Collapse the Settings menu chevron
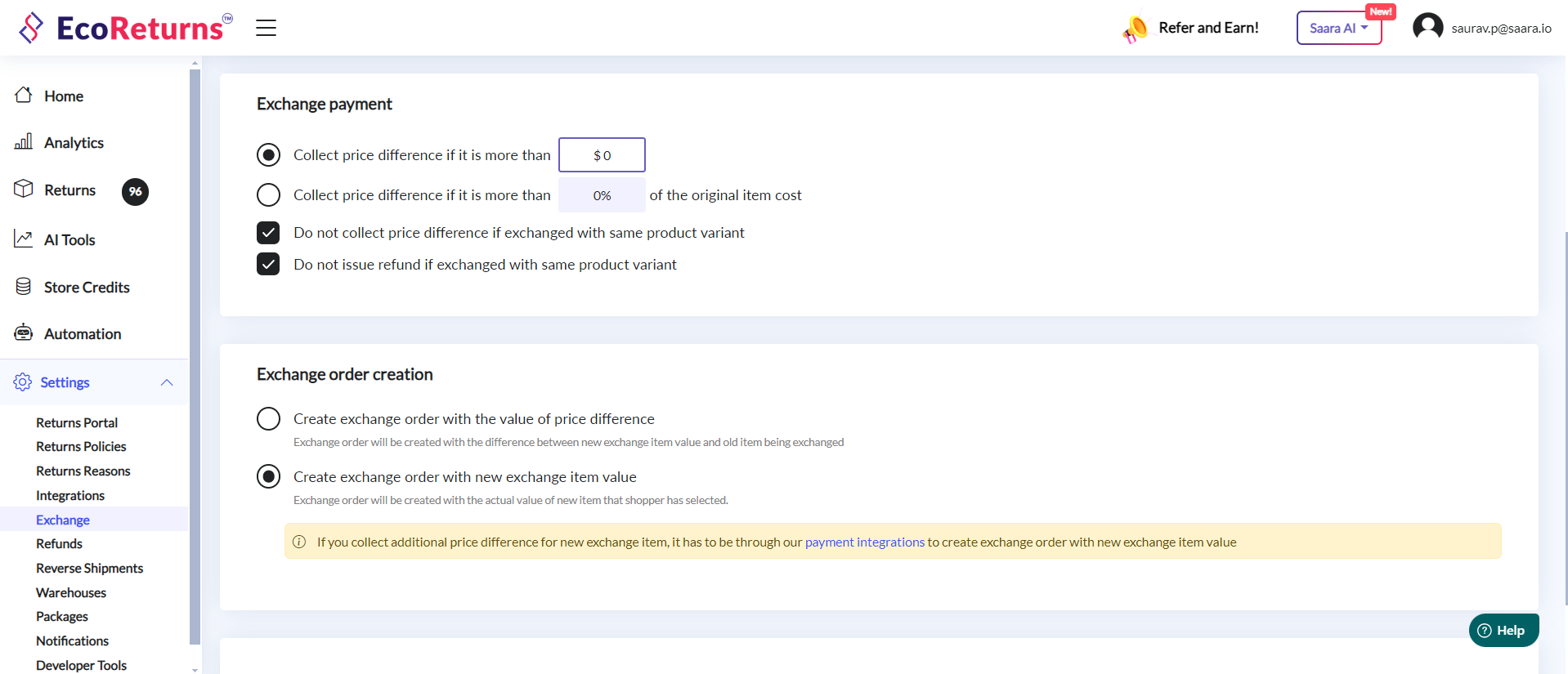Viewport: 1568px width, 674px height. (x=167, y=382)
